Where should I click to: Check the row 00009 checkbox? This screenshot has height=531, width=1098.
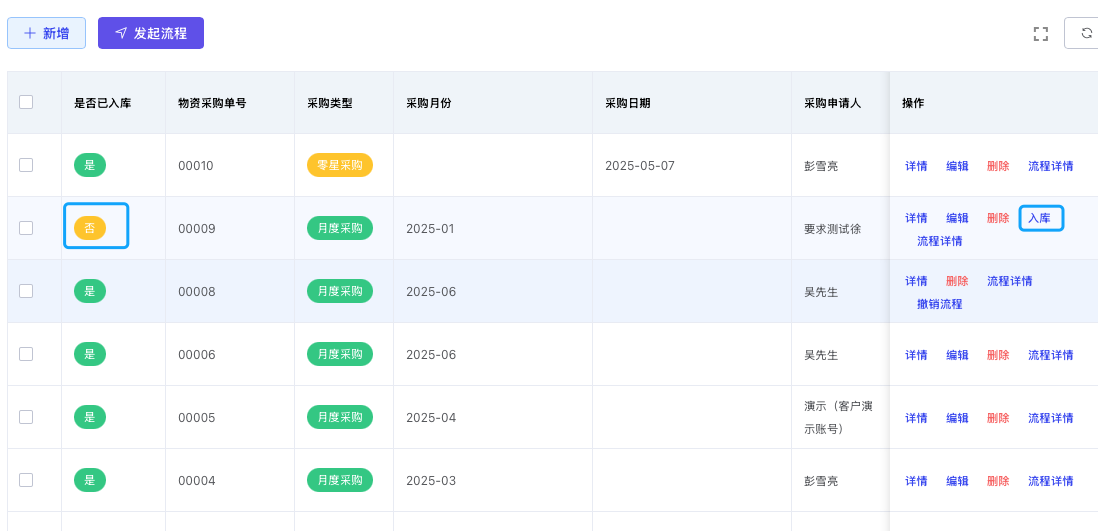click(26, 228)
